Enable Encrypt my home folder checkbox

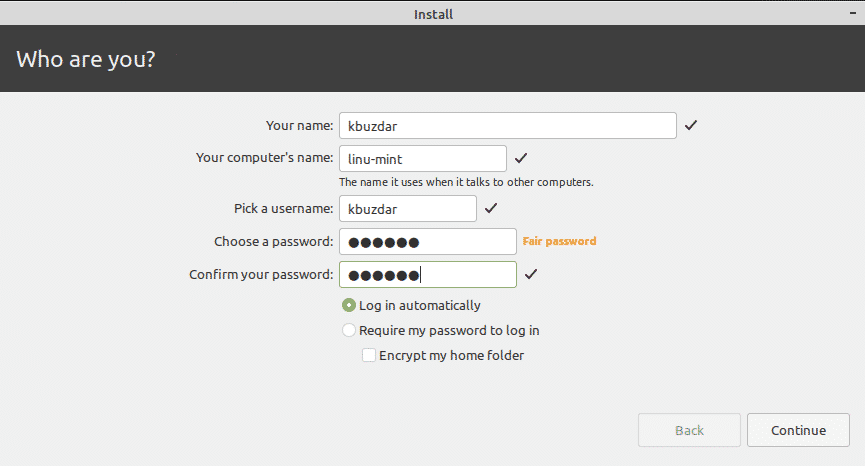(369, 355)
